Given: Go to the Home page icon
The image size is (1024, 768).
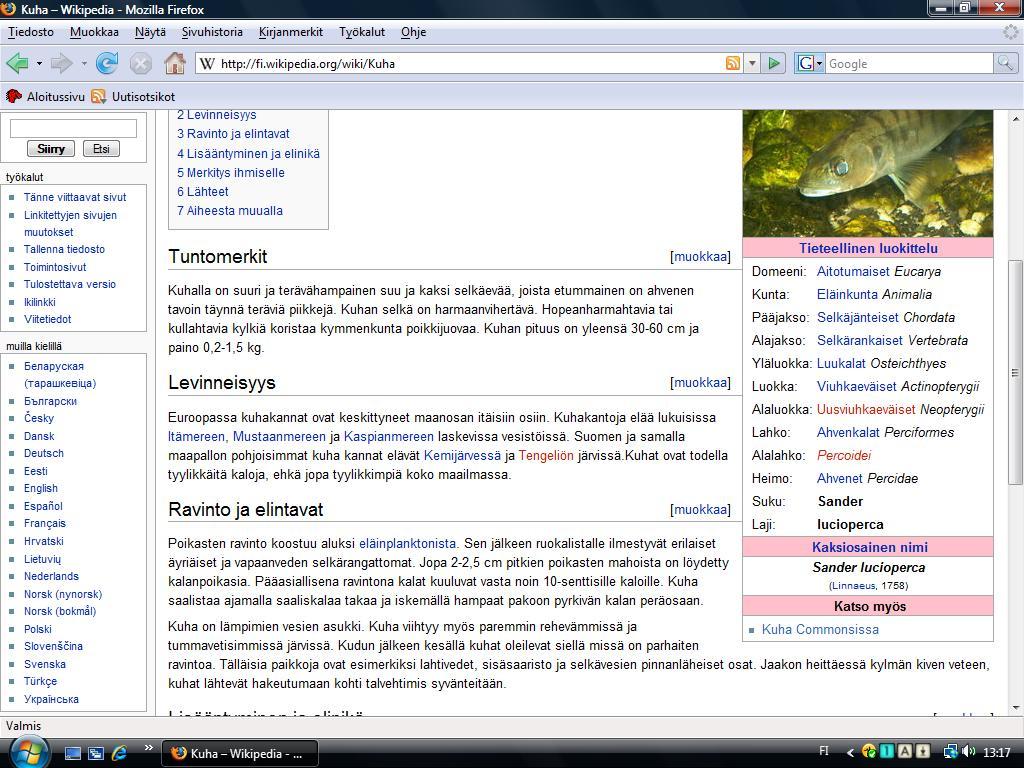Looking at the screenshot, I should (x=174, y=63).
